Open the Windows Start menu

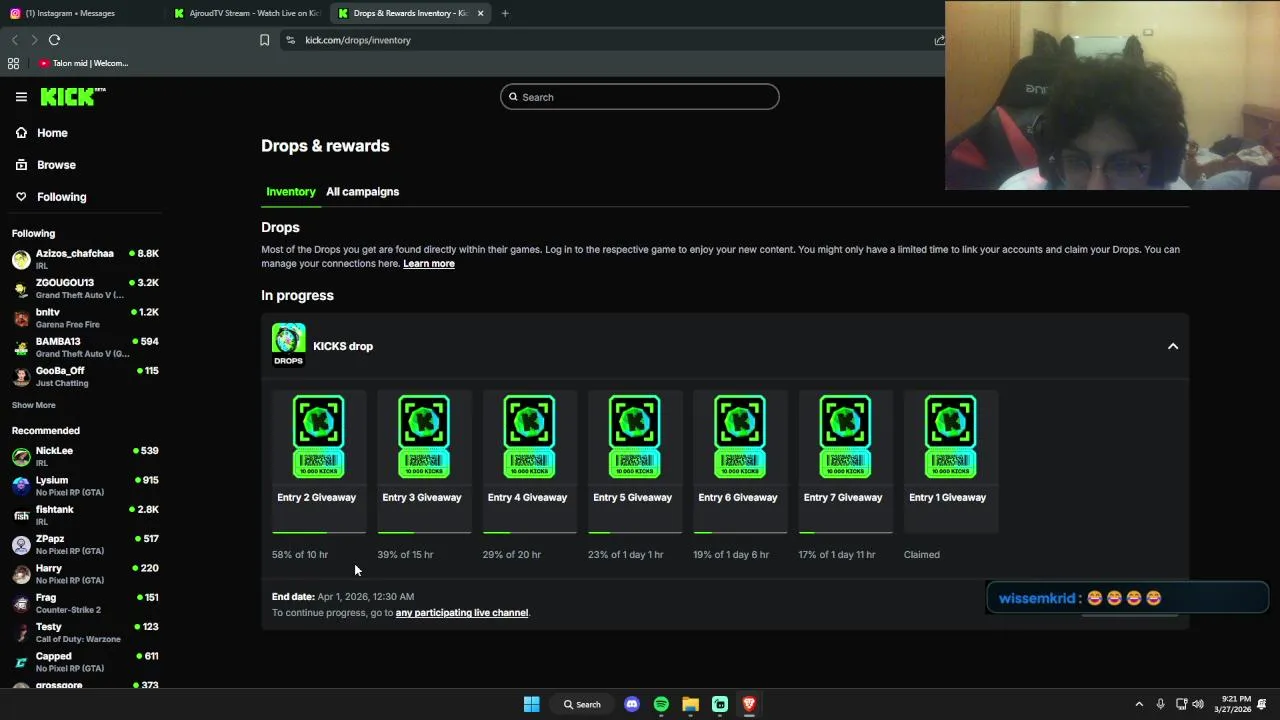tap(532, 704)
